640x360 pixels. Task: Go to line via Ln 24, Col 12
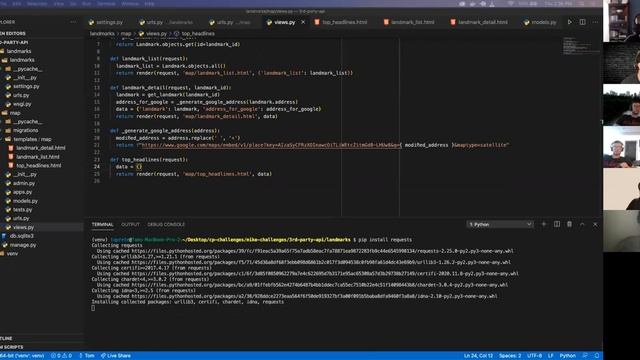pos(478,356)
